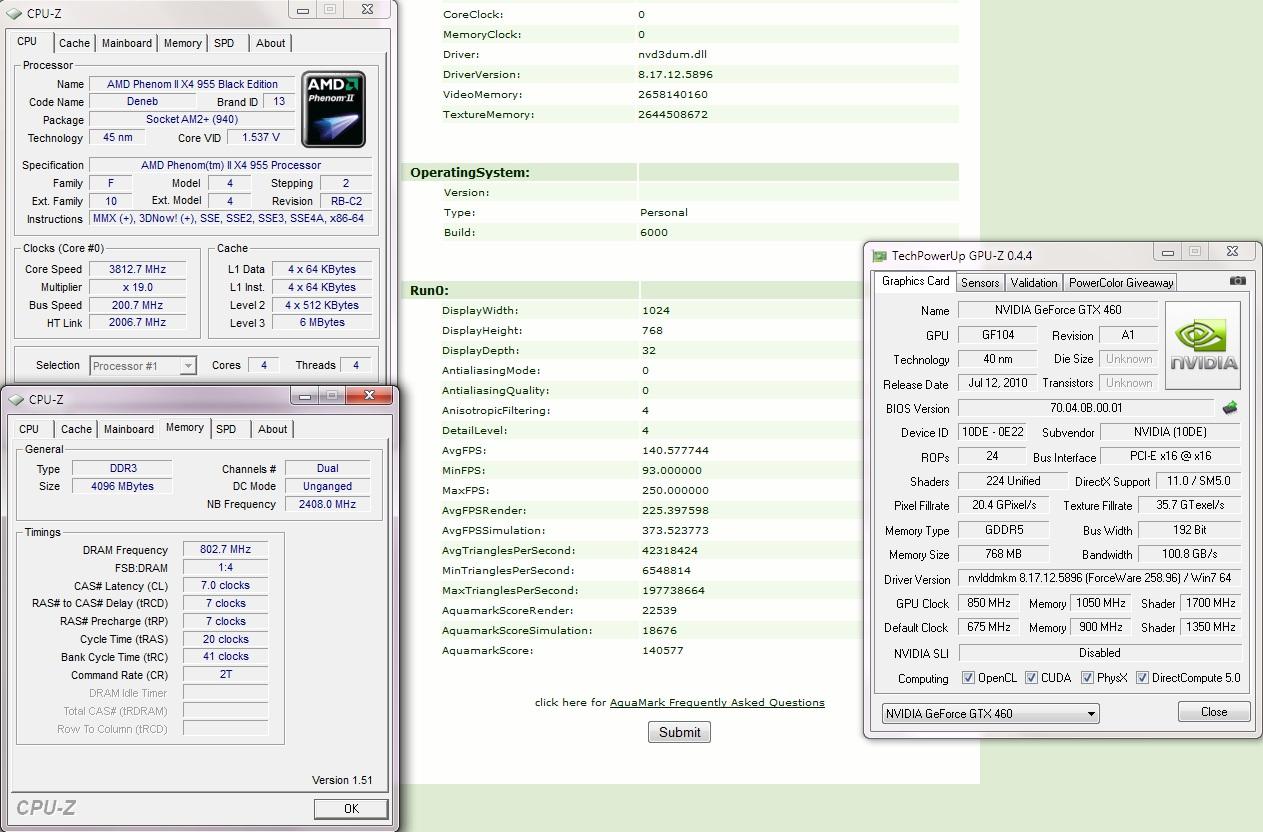Open the SPD tab in the Memory CPU-Z window
This screenshot has height=832, width=1263.
click(226, 429)
